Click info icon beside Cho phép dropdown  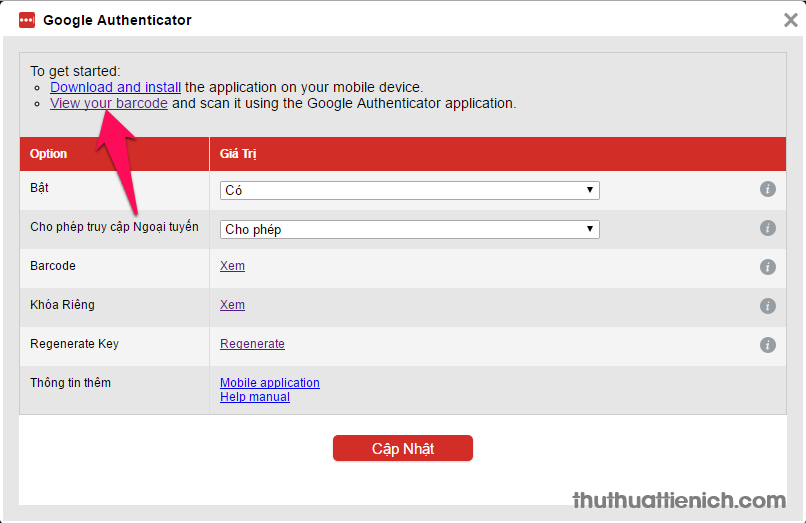768,228
